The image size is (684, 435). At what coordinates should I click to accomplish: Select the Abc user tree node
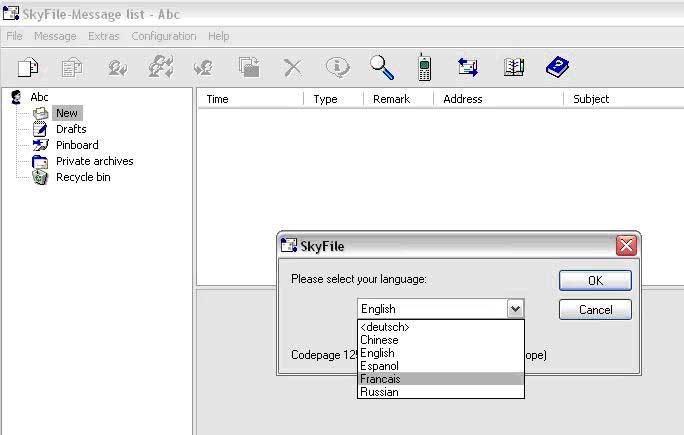point(39,97)
